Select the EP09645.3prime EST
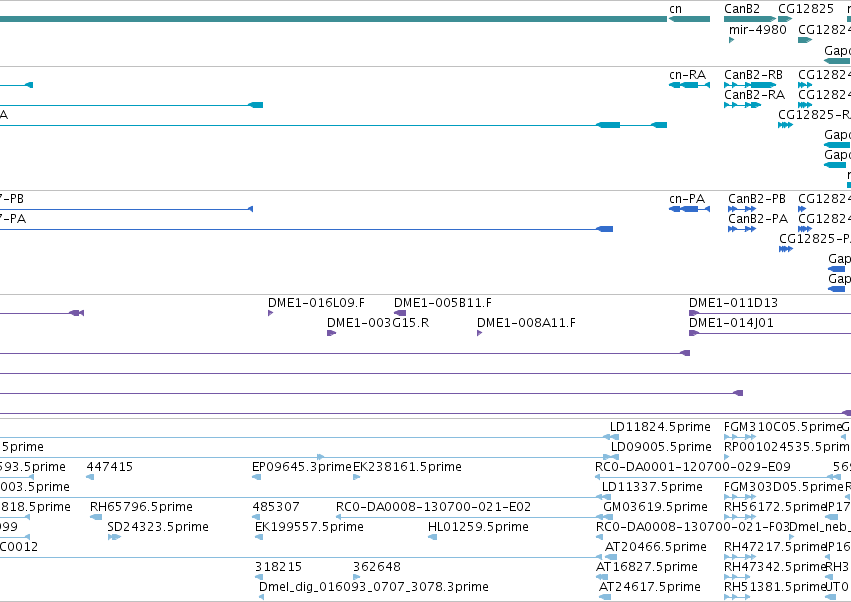 click(x=257, y=478)
